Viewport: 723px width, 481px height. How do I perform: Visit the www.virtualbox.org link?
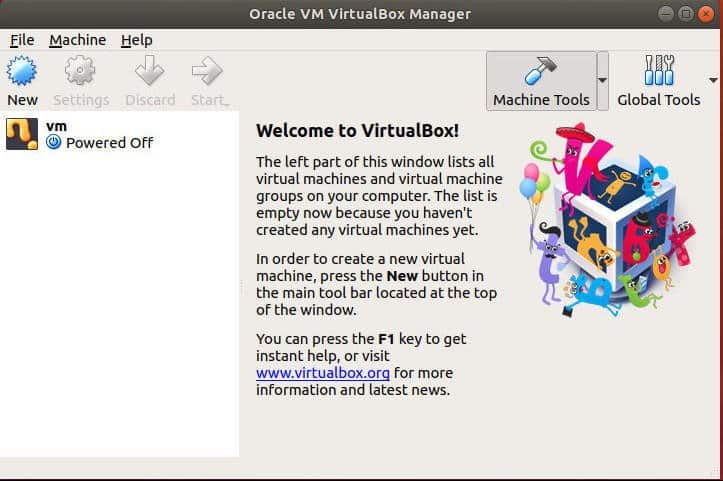click(323, 373)
